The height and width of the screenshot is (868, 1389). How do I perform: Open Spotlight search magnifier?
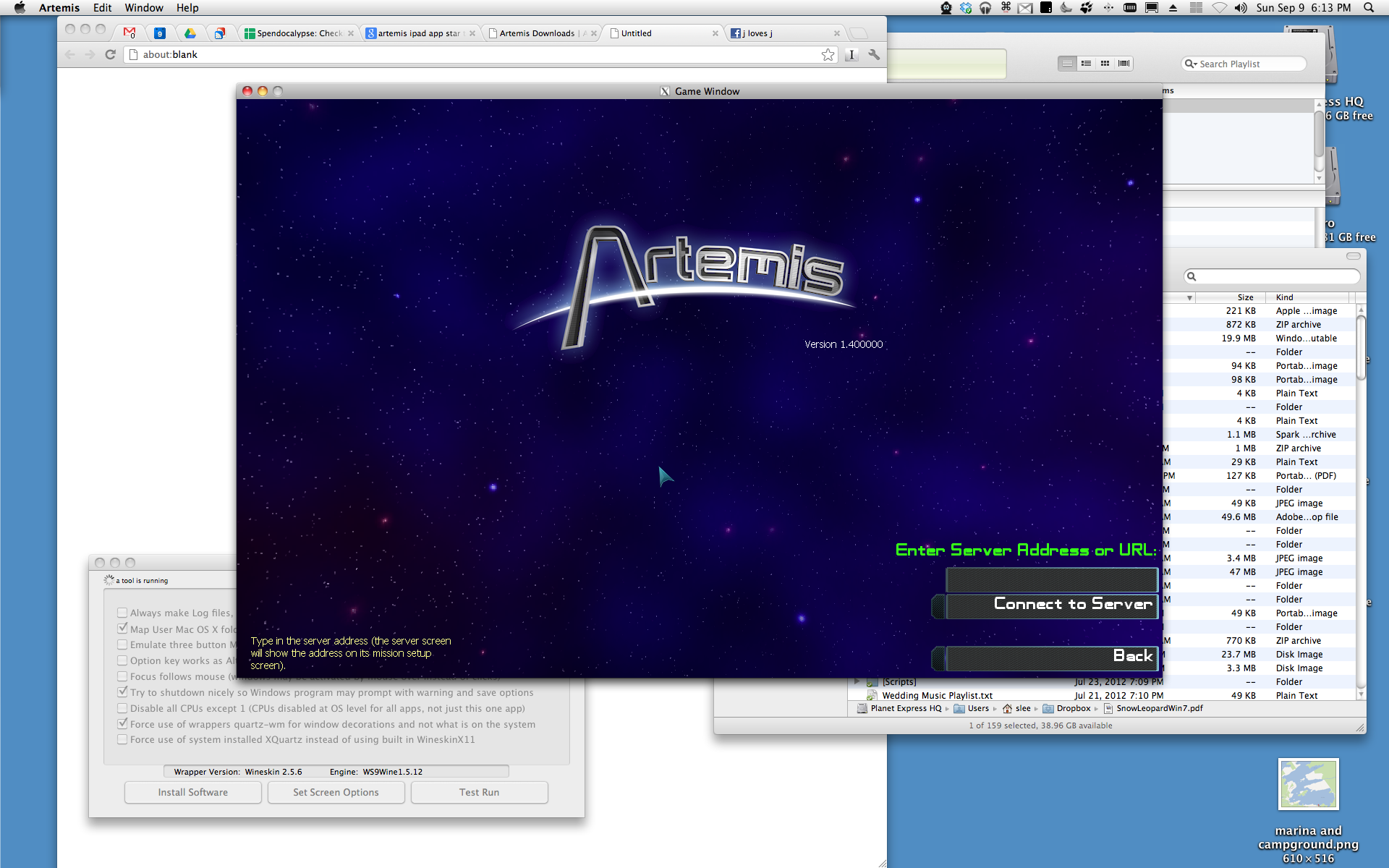coord(1369,8)
